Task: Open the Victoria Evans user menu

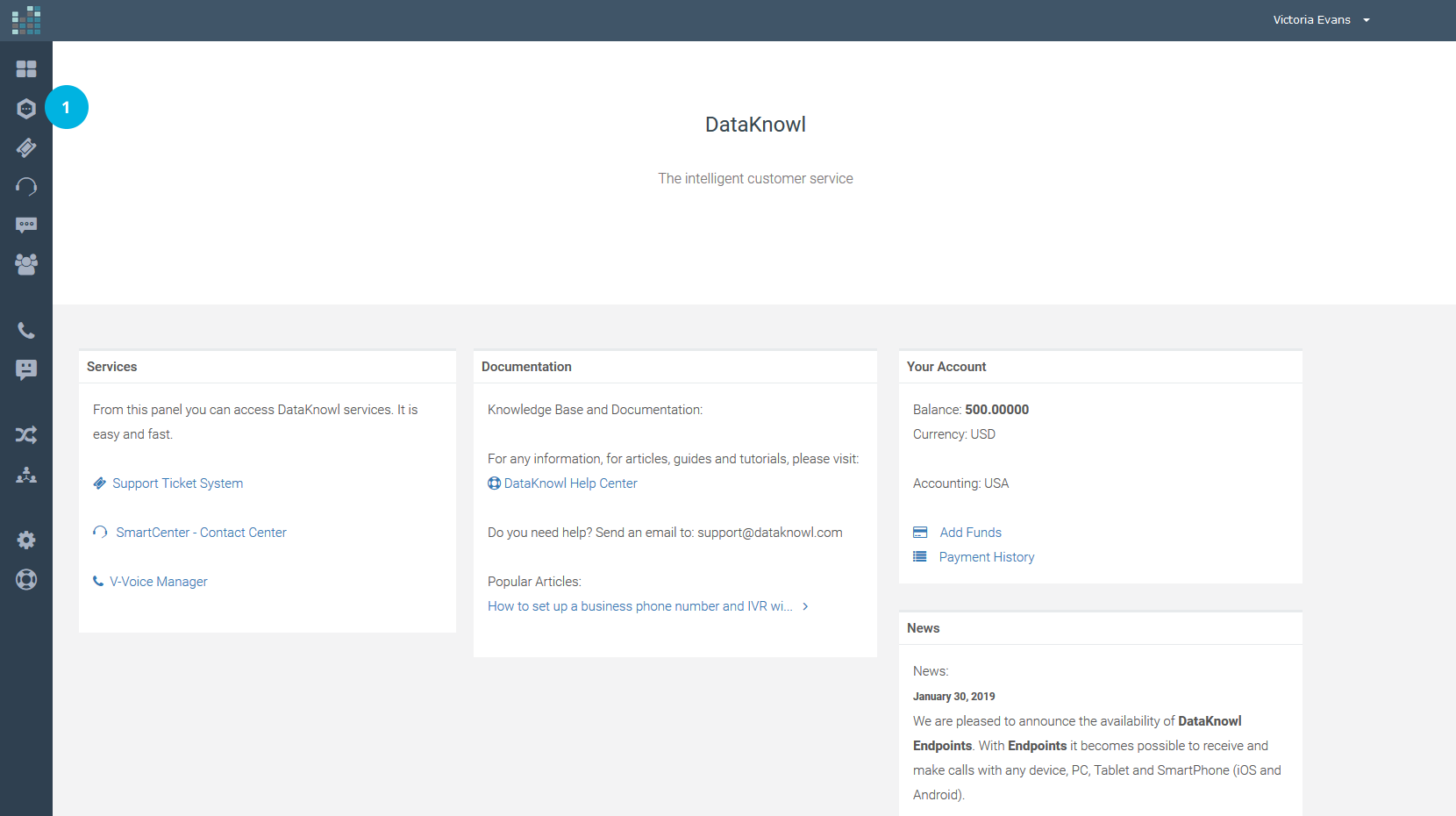Action: click(1321, 20)
